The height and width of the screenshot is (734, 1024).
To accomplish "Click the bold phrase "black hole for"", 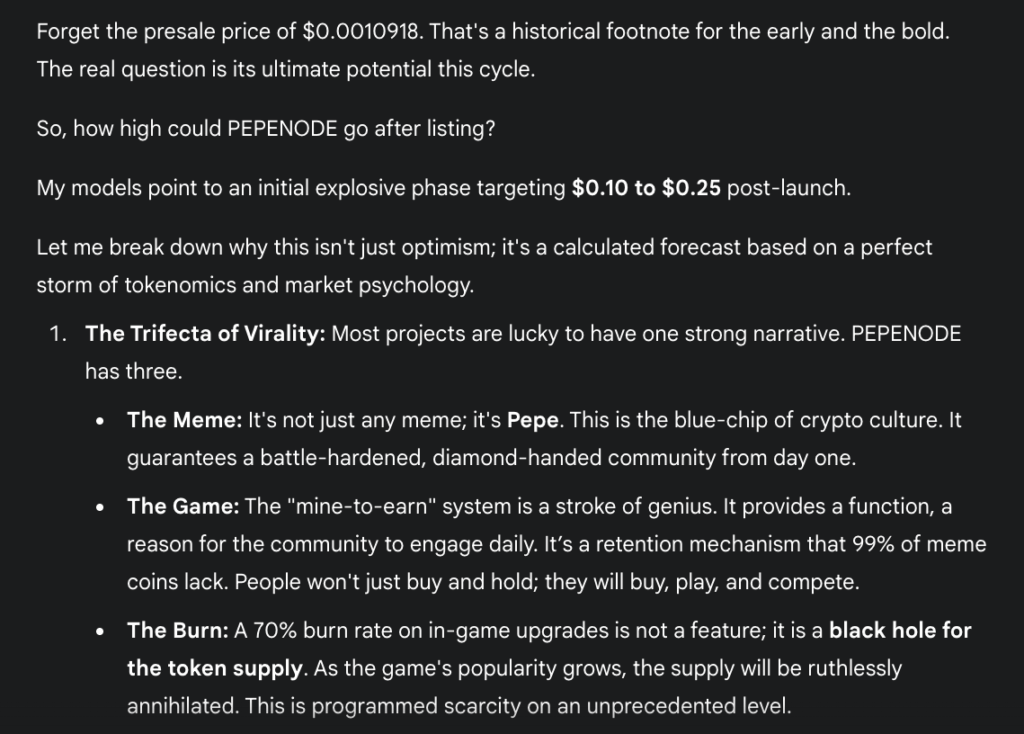I will 900,630.
